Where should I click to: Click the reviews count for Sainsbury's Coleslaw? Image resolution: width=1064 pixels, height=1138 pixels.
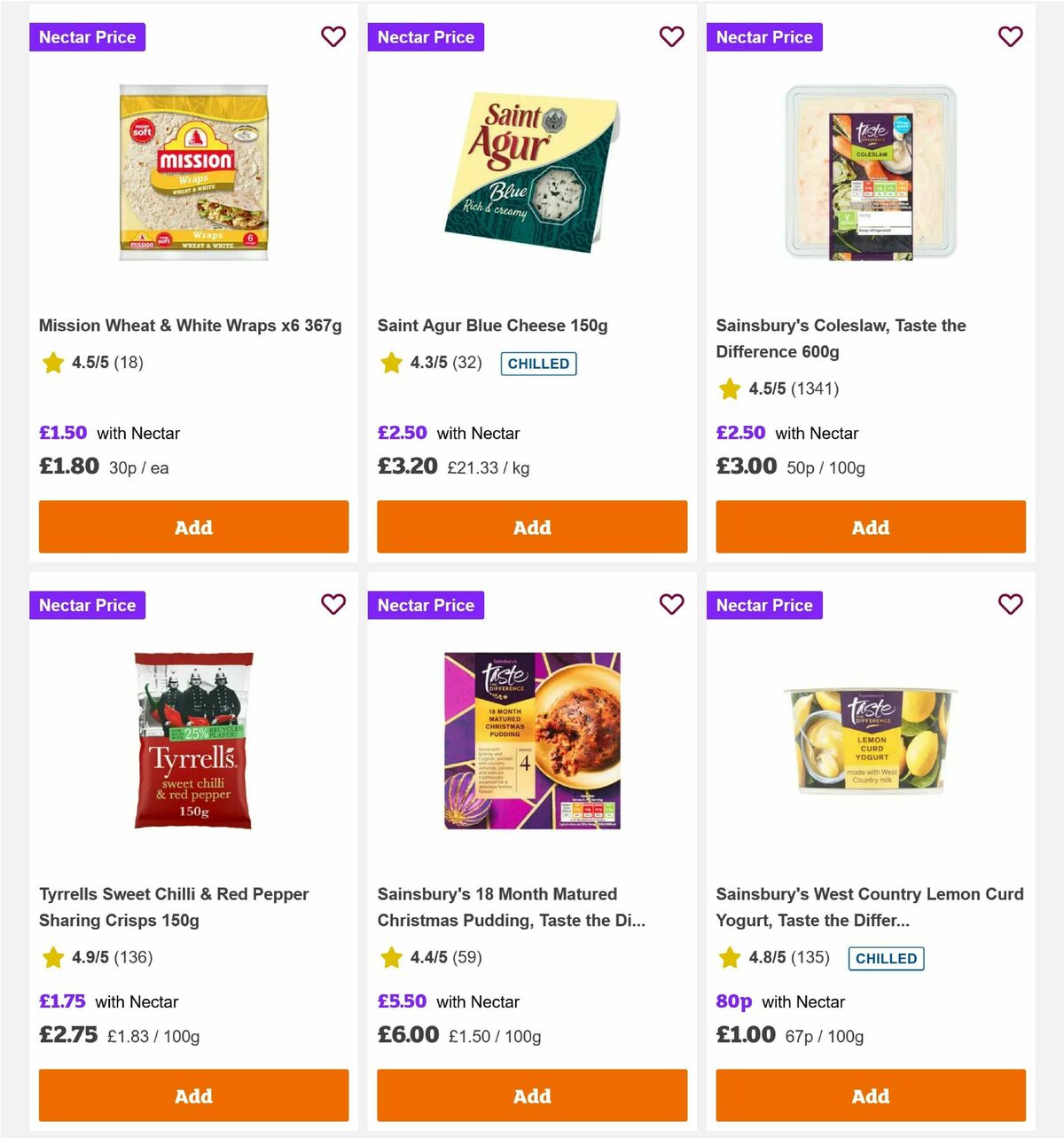tap(808, 389)
